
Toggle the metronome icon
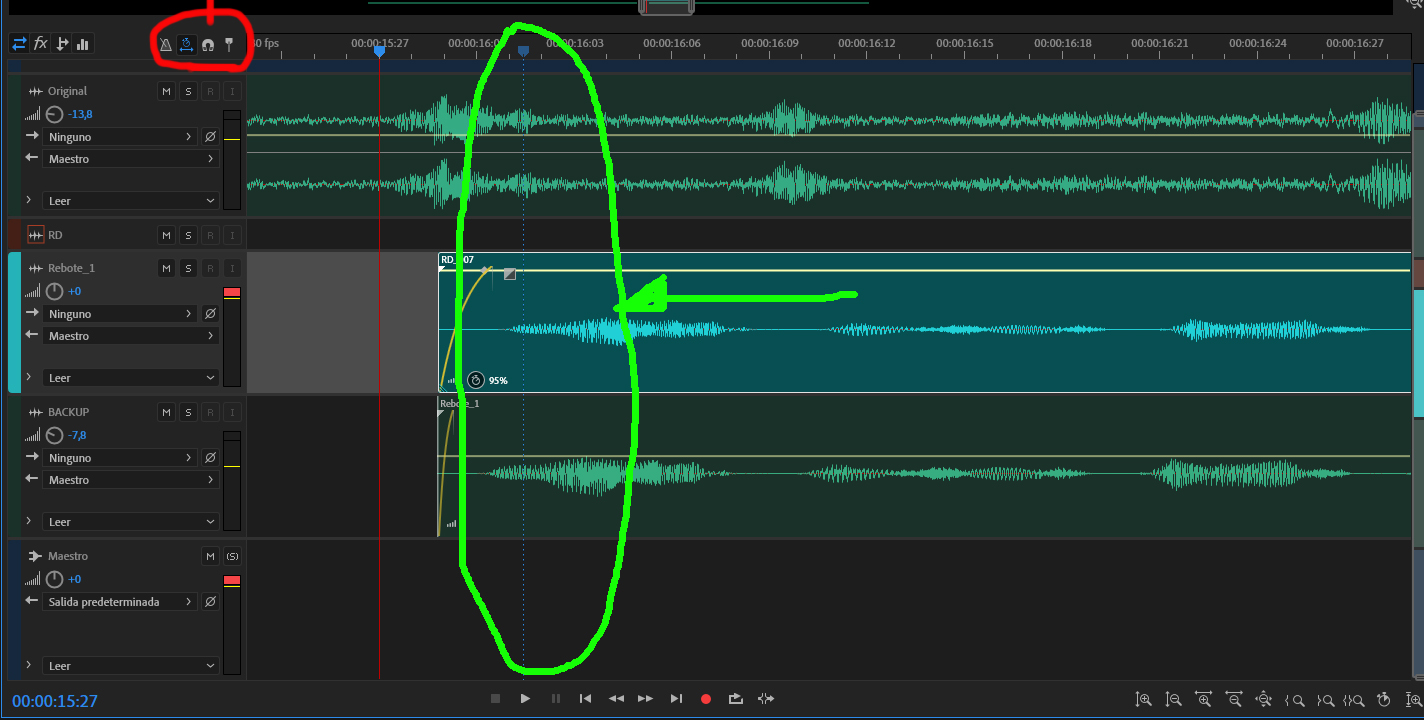click(x=166, y=44)
